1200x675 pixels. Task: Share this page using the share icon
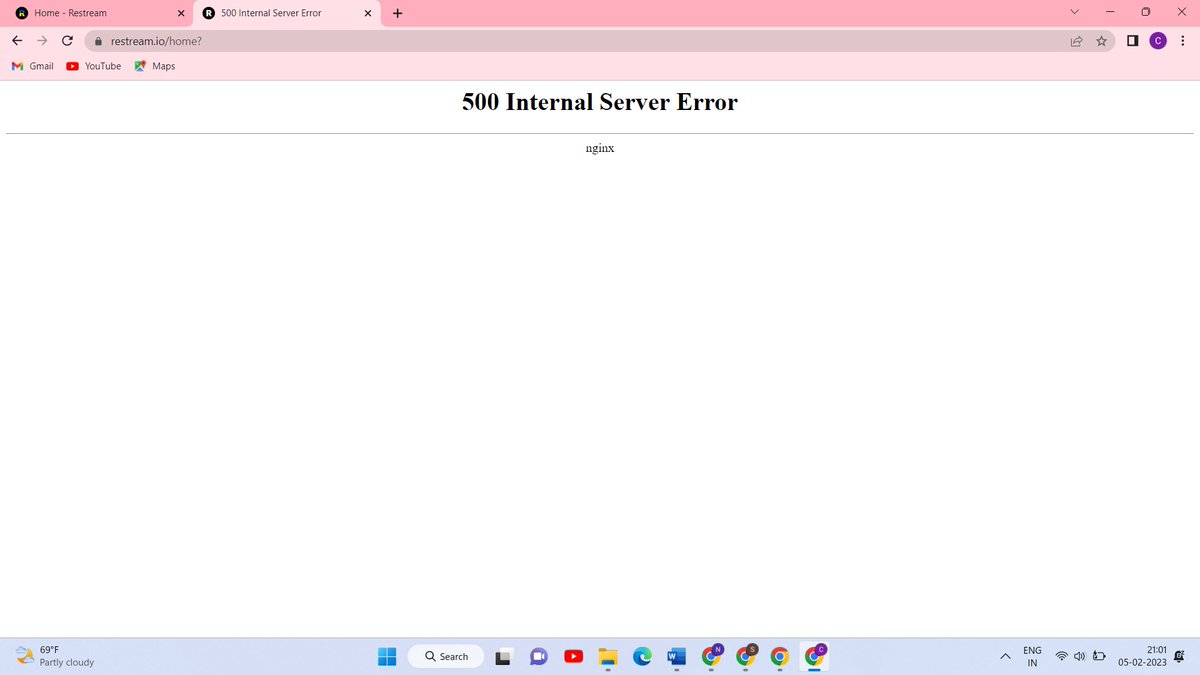[x=1077, y=41]
